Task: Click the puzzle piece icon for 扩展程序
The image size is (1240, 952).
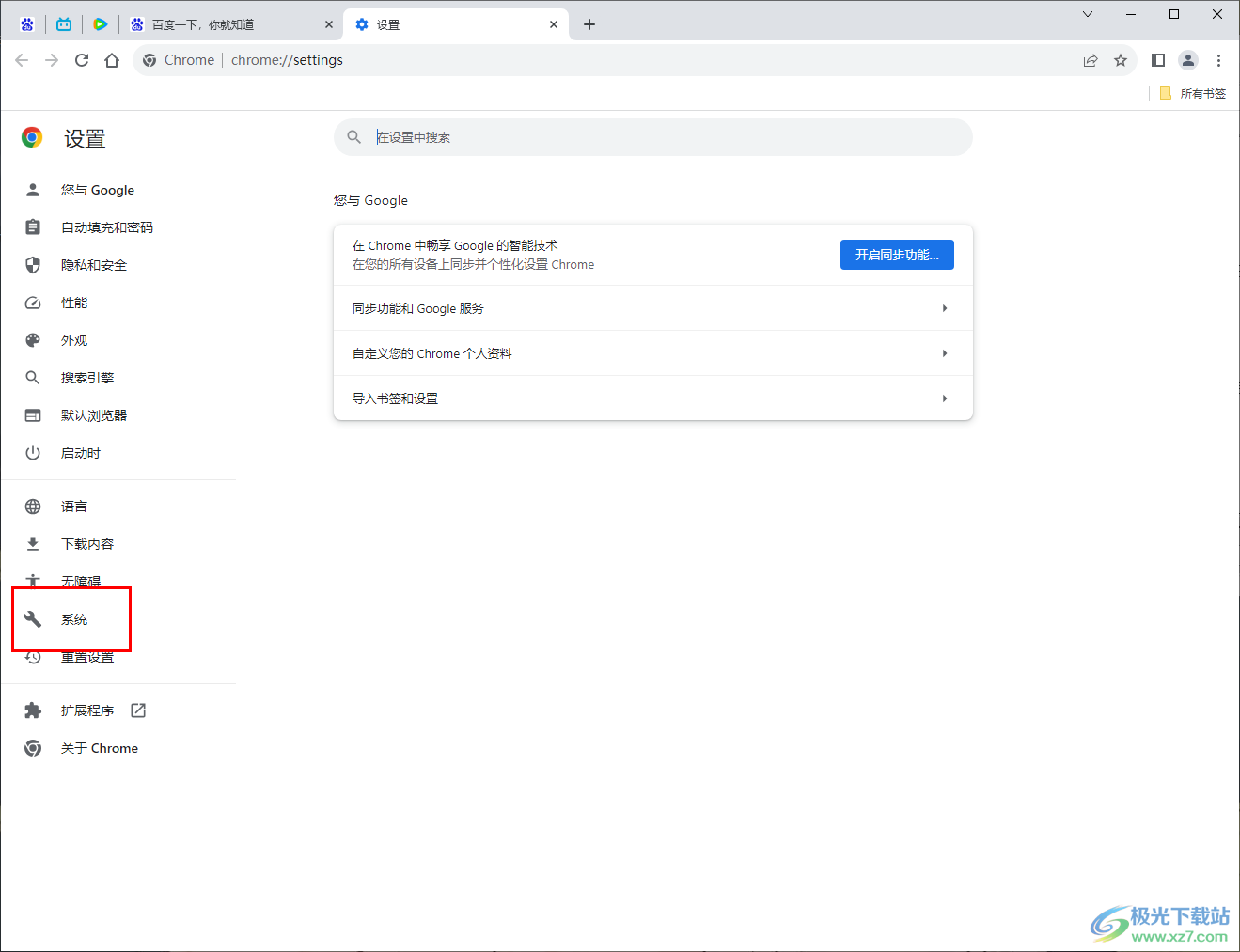Action: [33, 710]
